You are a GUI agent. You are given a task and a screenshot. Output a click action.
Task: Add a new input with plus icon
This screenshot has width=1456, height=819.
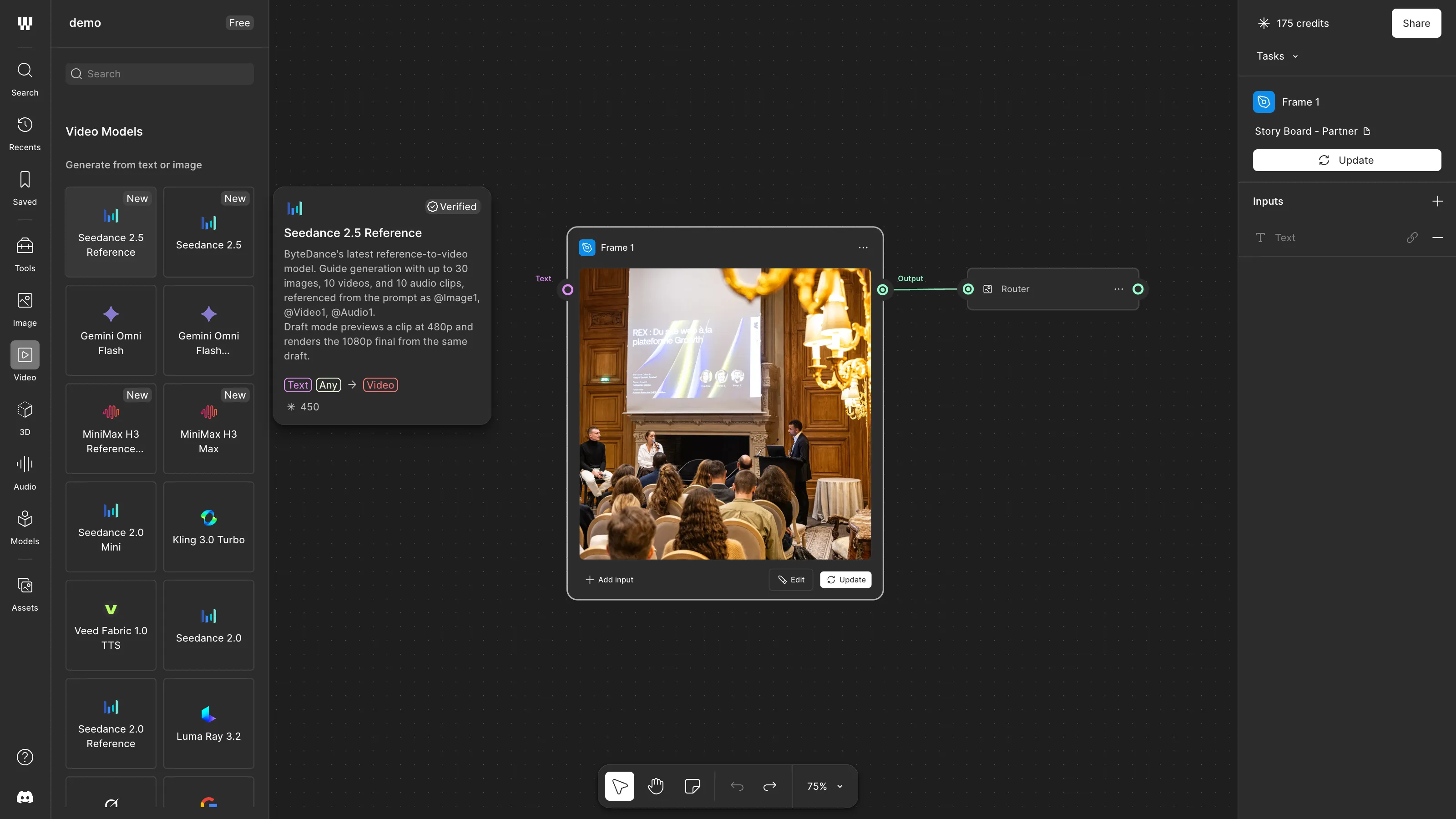(1438, 201)
